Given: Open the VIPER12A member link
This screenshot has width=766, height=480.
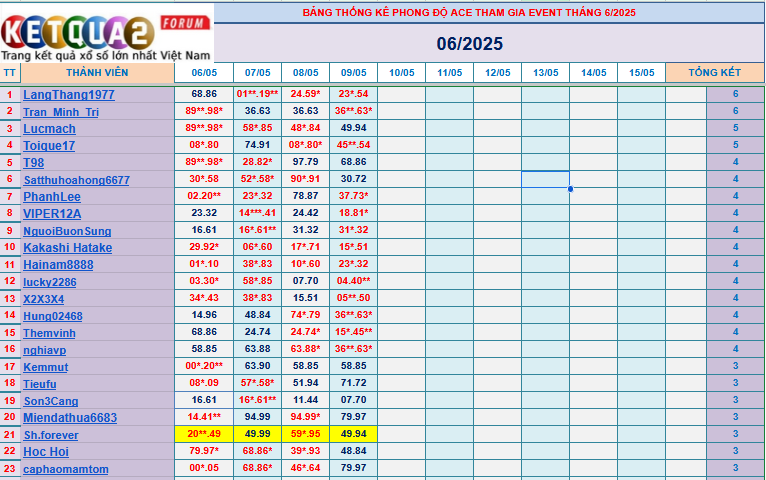Looking at the screenshot, I should [x=52, y=214].
